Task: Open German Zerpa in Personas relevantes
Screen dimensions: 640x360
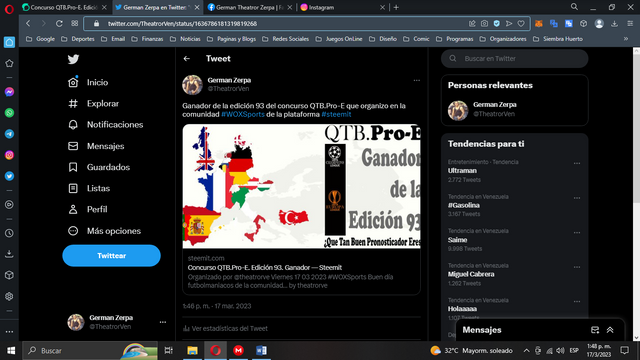Action: 514,109
